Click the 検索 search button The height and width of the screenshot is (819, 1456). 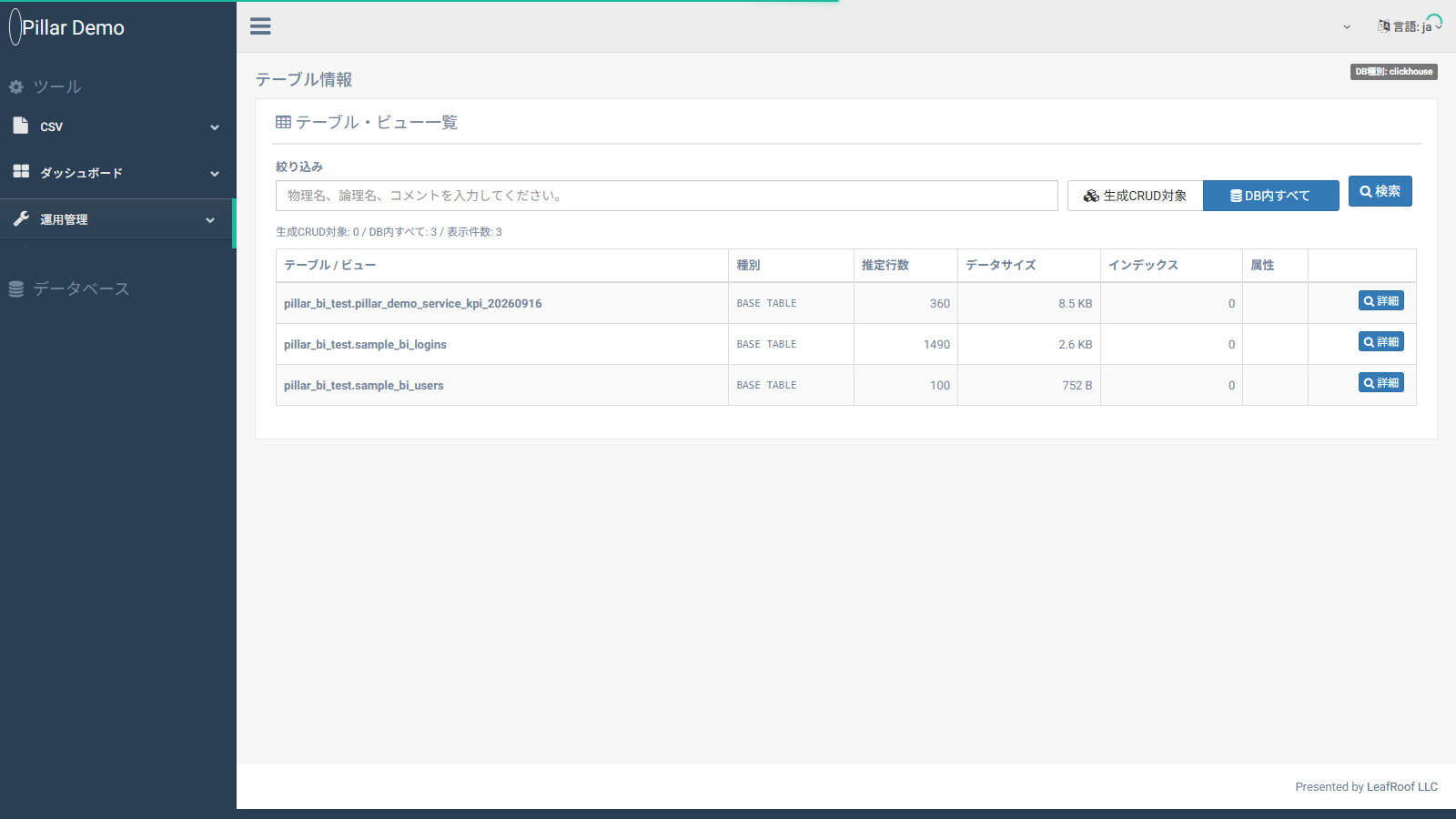point(1380,191)
